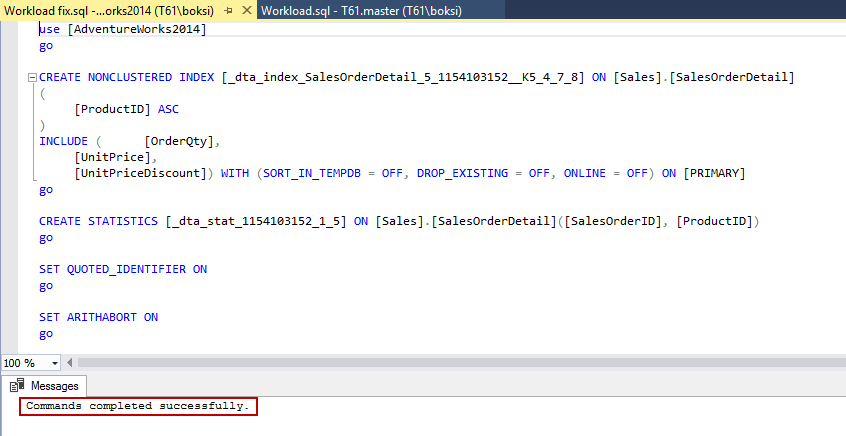This screenshot has width=846, height=436.
Task: Click the Messages tab icon
Action: click(17, 385)
